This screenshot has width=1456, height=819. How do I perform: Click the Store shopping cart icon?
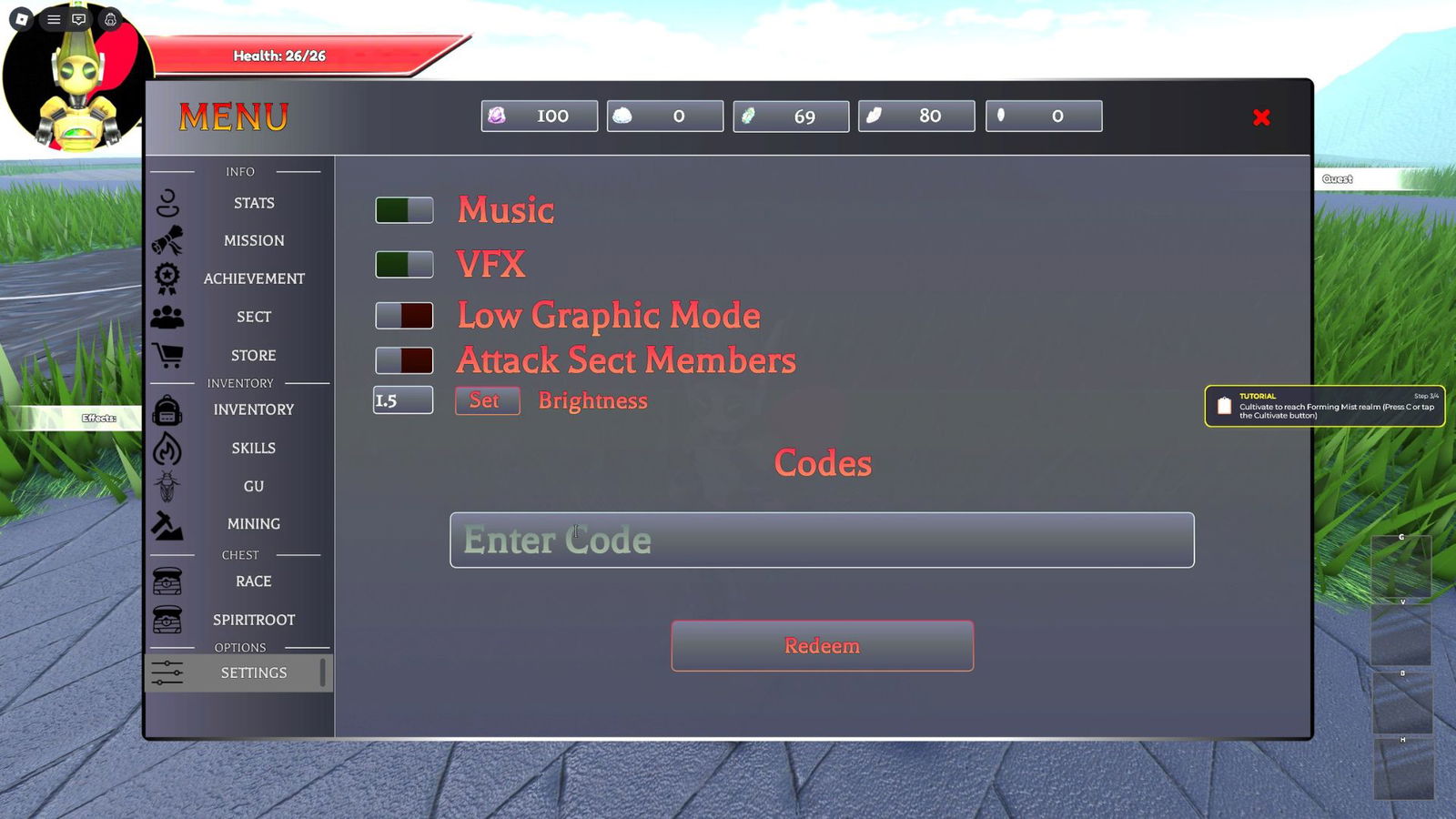point(167,355)
